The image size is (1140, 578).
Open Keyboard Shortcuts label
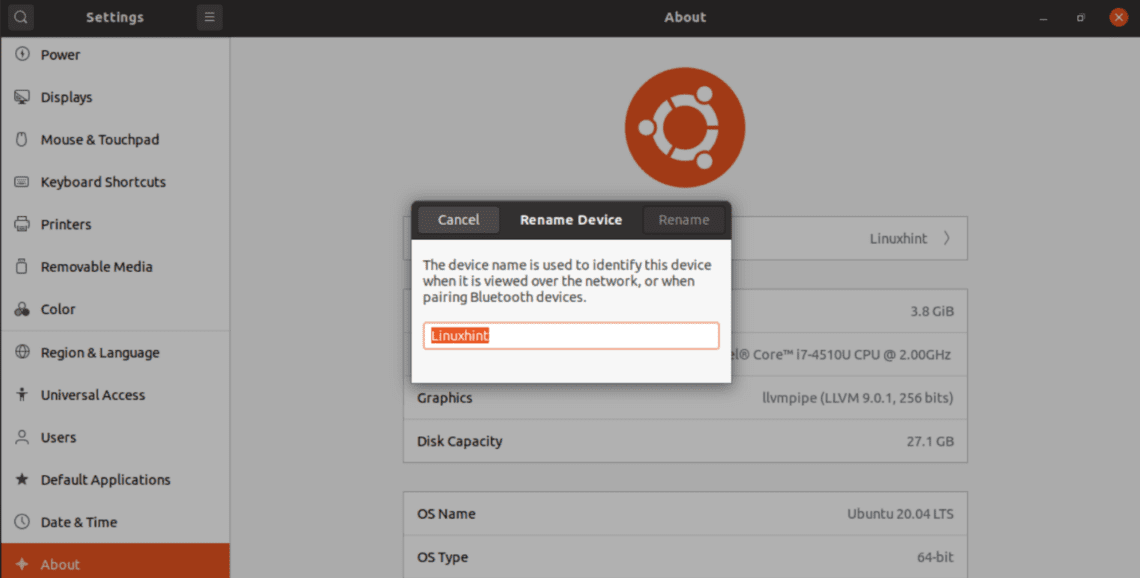(103, 182)
